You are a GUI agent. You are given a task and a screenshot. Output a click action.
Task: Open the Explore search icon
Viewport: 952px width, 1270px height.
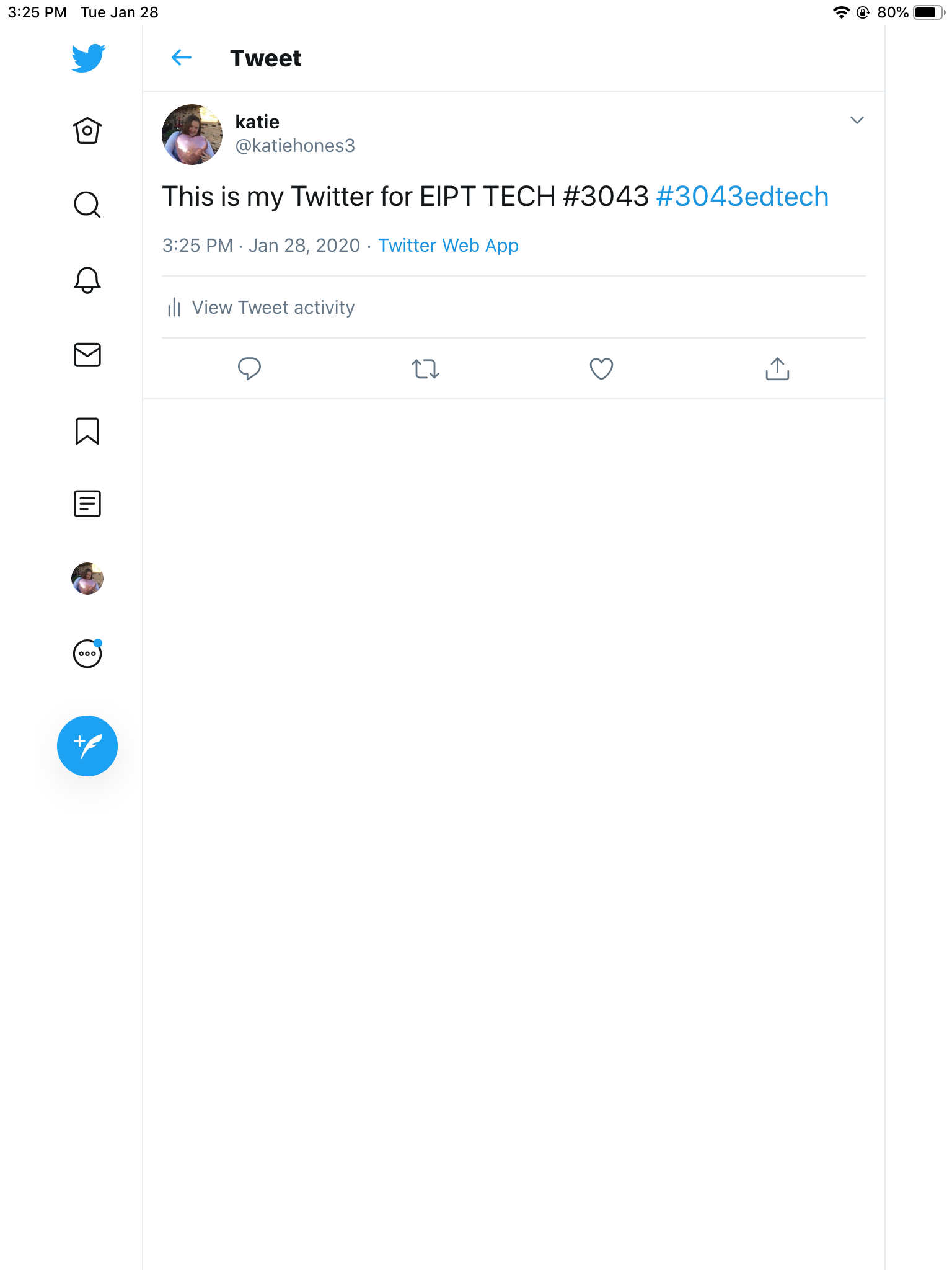(87, 205)
